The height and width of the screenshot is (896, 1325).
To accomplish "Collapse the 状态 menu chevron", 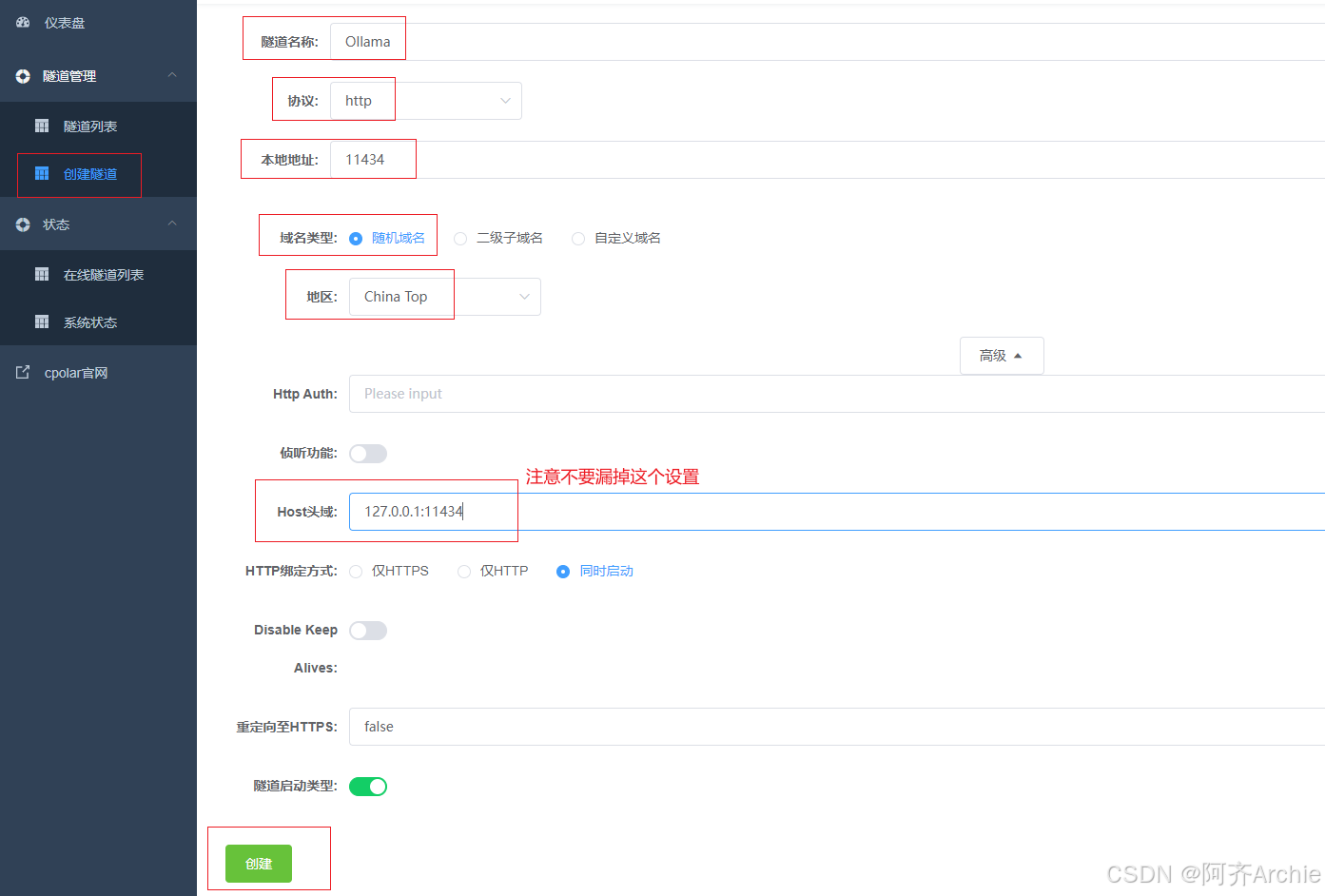I will coord(172,224).
